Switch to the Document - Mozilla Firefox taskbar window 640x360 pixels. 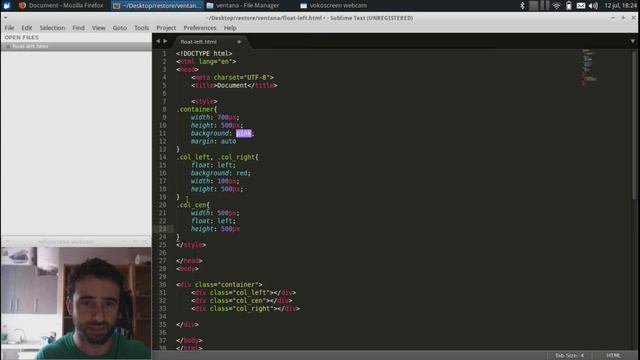tap(61, 5)
